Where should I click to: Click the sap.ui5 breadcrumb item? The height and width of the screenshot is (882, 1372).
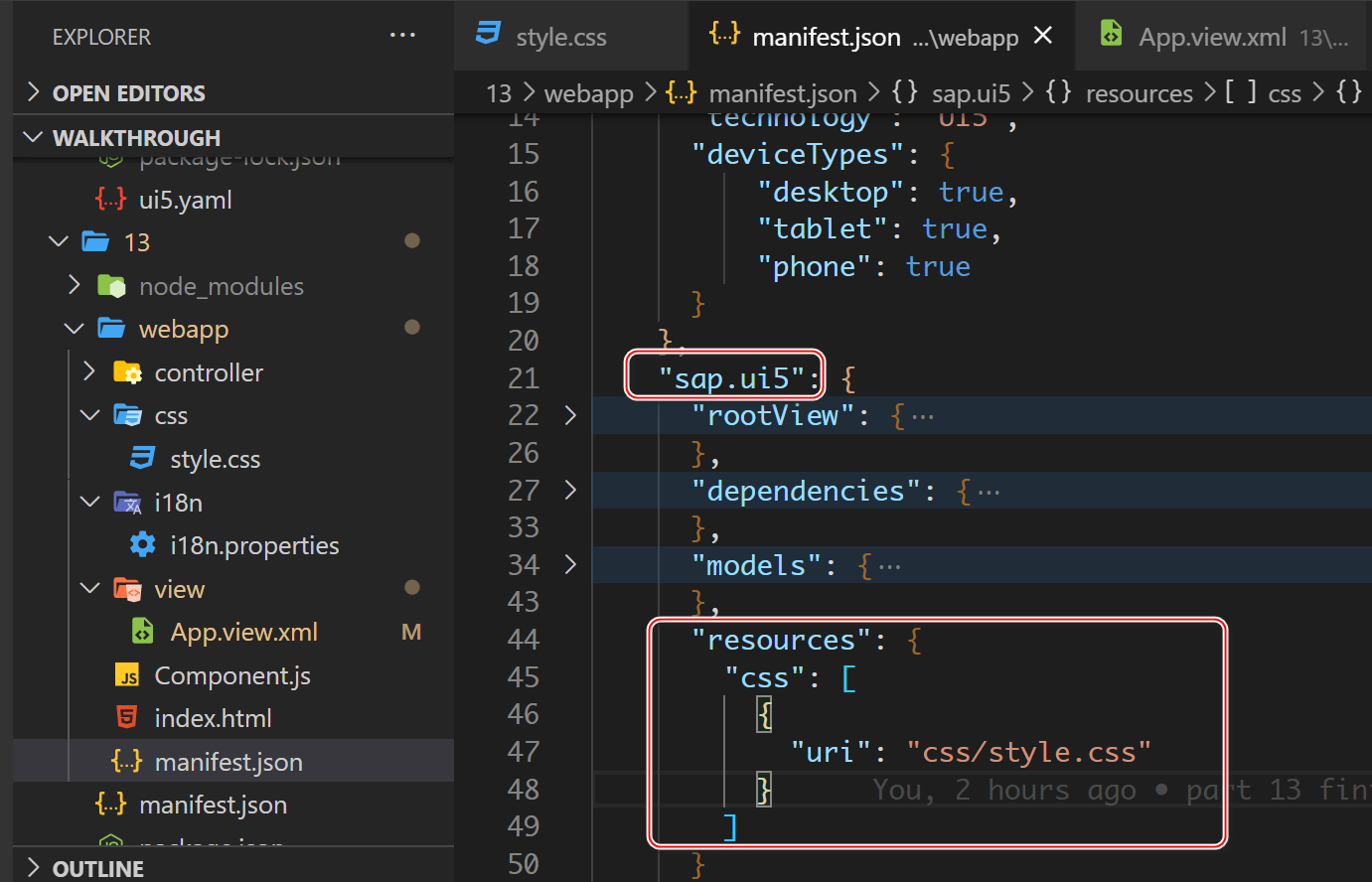[x=971, y=92]
